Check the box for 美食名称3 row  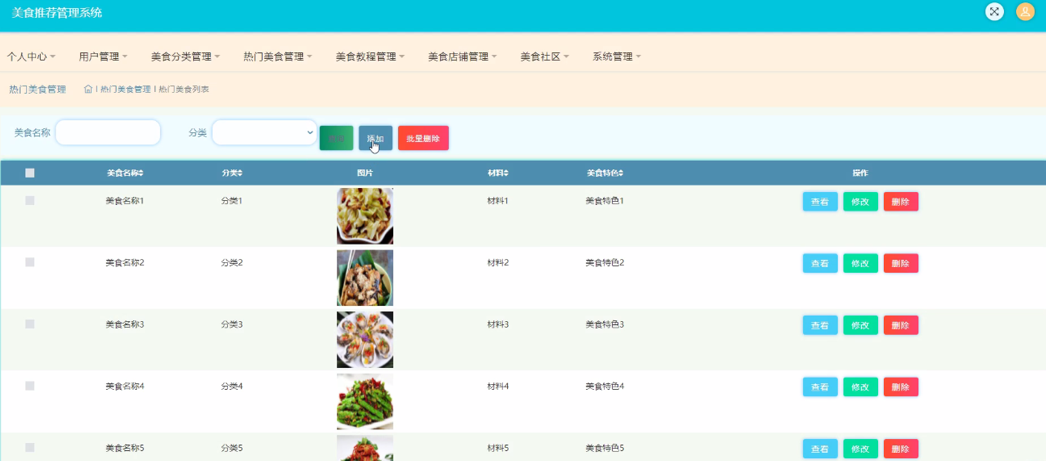point(29,324)
